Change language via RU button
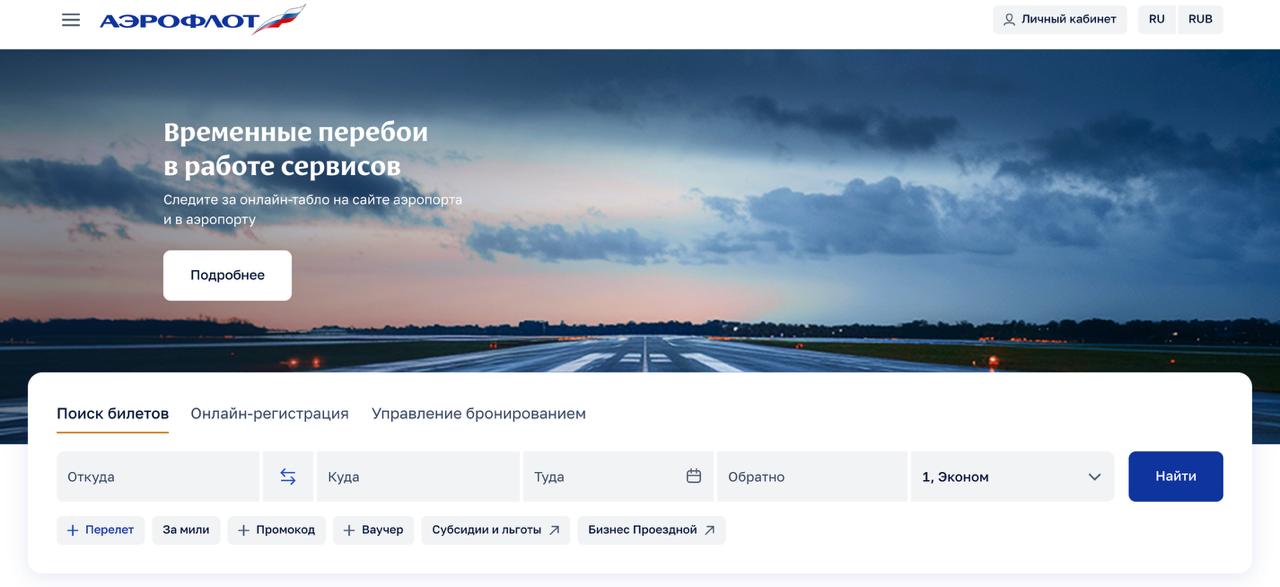This screenshot has width=1280, height=587. (x=1157, y=20)
